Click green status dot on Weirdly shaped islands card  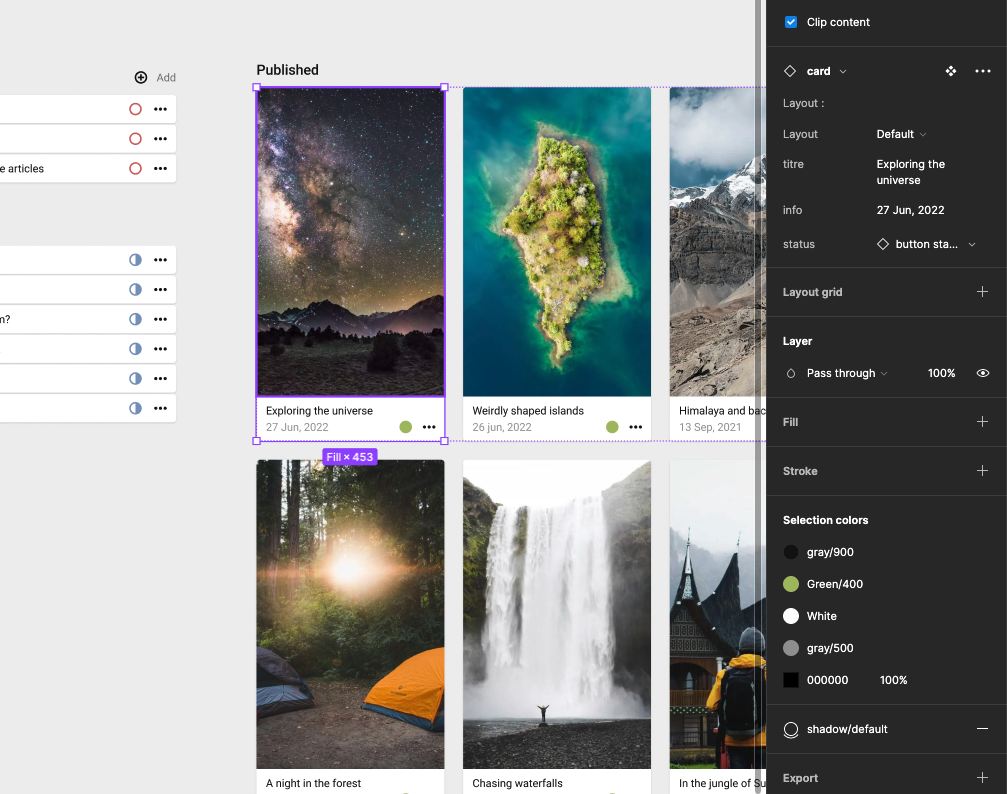(x=612, y=427)
